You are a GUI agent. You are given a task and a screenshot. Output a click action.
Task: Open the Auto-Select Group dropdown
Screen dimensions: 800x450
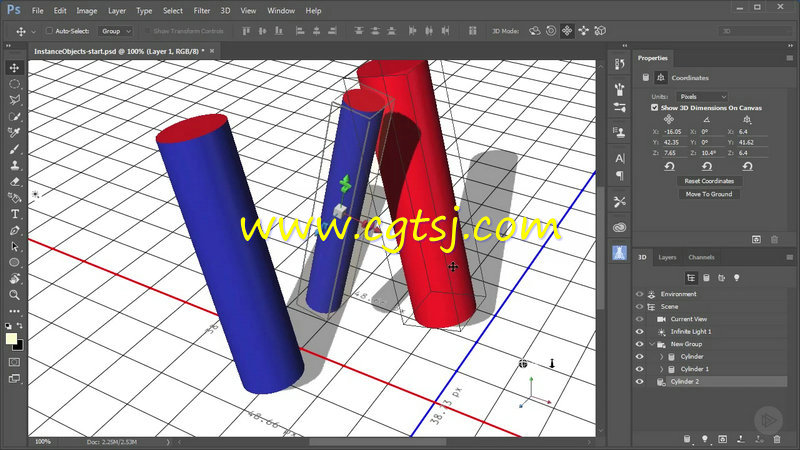click(115, 31)
